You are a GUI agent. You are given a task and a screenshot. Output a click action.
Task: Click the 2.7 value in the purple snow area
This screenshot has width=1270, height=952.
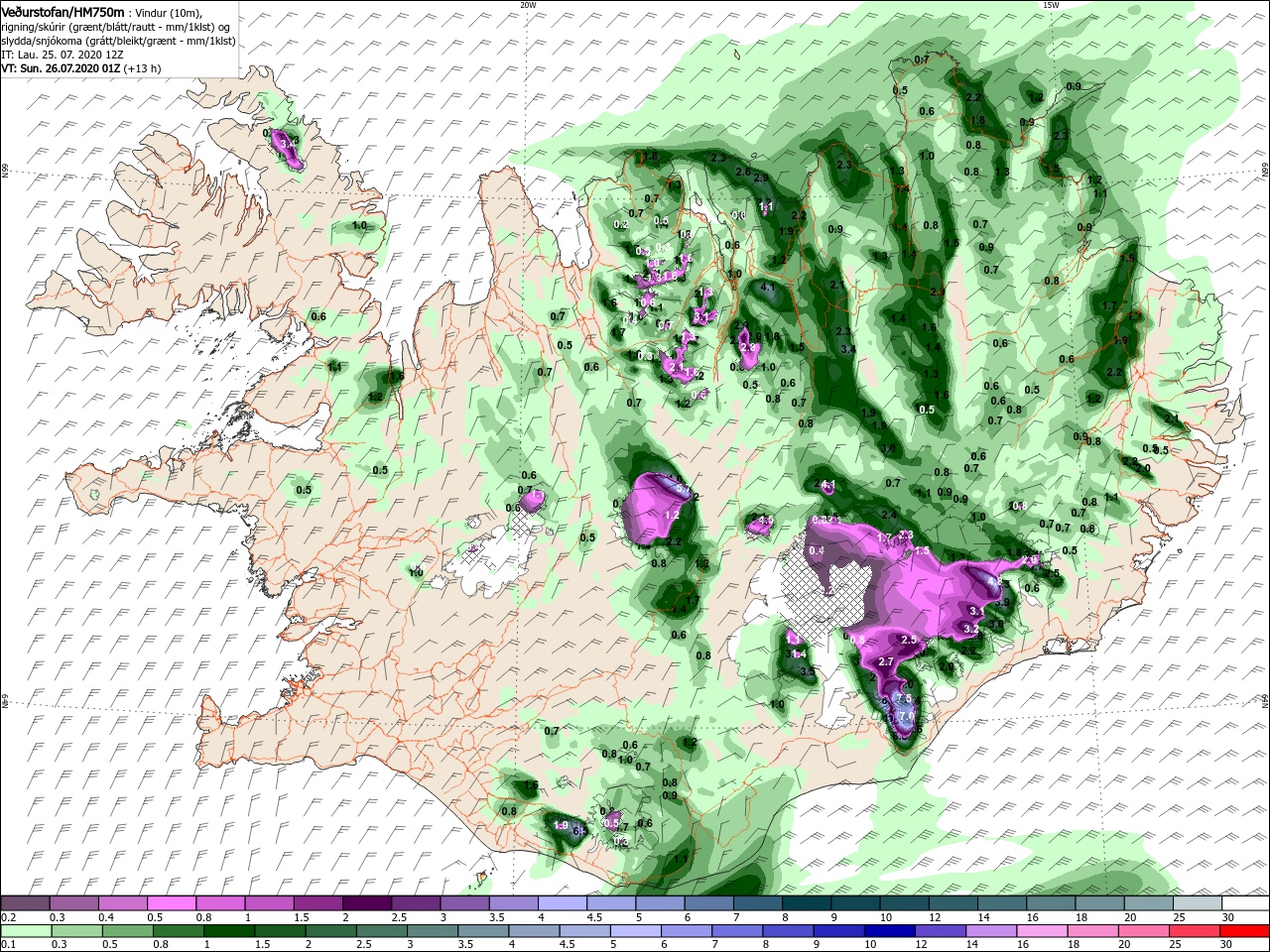tap(887, 661)
